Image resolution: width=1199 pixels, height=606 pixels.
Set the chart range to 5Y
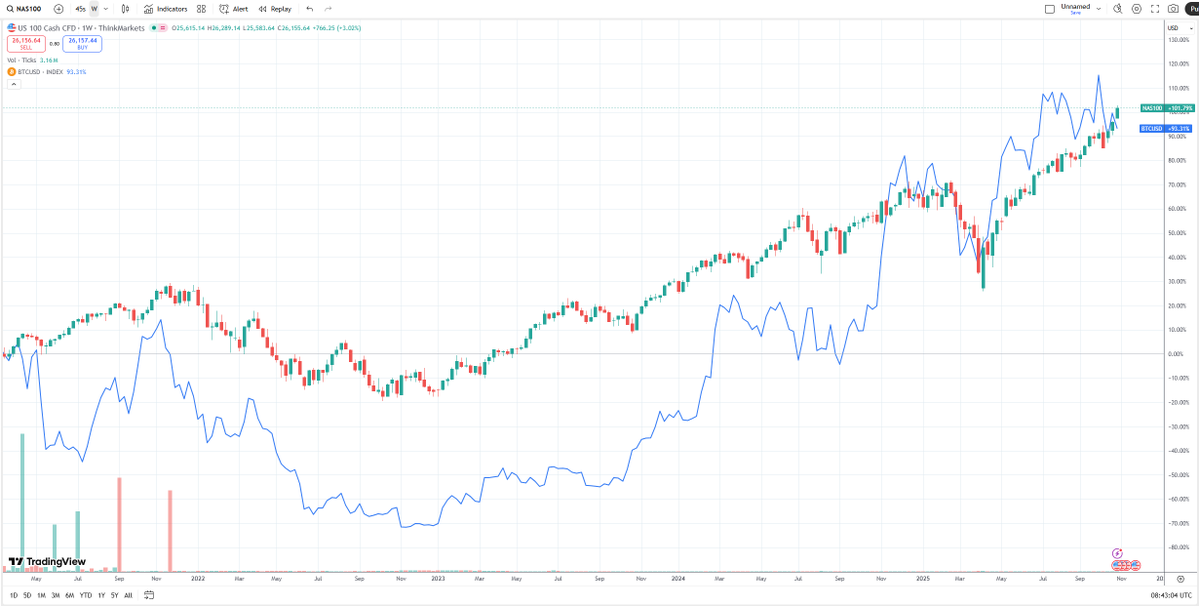[x=114, y=595]
